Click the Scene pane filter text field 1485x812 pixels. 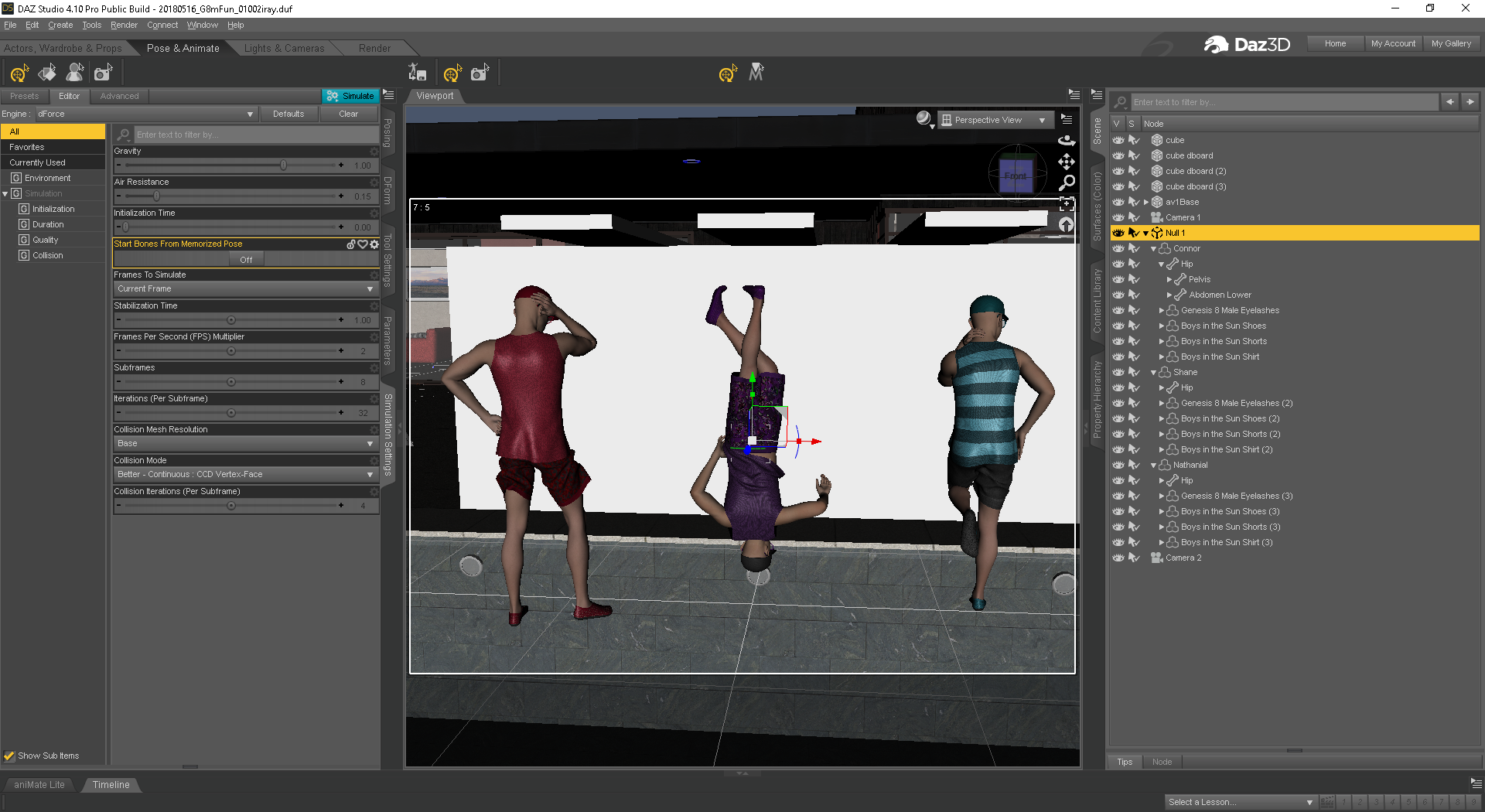(x=1284, y=102)
